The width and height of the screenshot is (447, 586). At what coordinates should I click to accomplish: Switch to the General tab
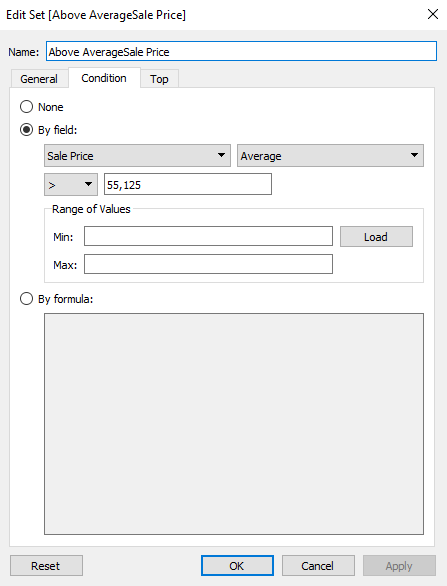[39, 78]
